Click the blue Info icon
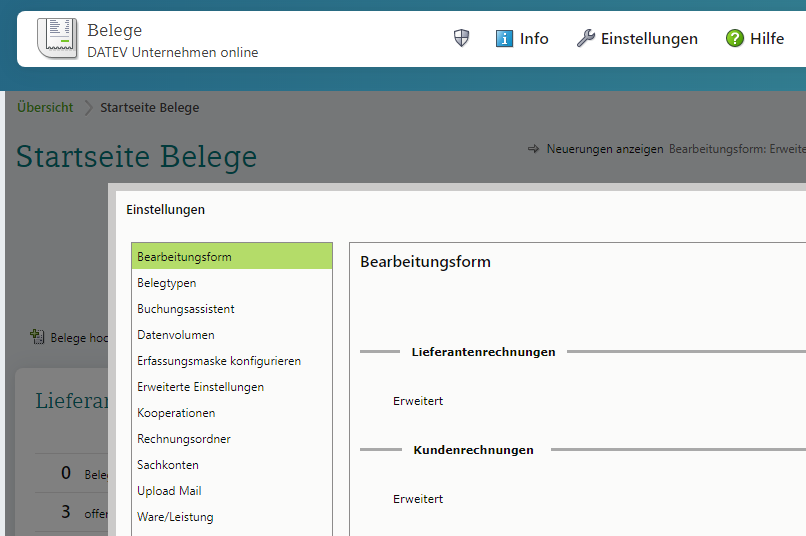The width and height of the screenshot is (806, 536). [505, 38]
